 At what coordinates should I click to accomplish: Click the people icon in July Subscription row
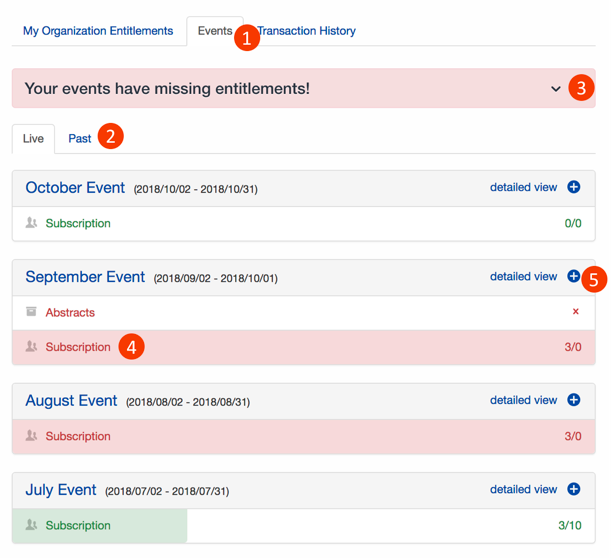[31, 525]
